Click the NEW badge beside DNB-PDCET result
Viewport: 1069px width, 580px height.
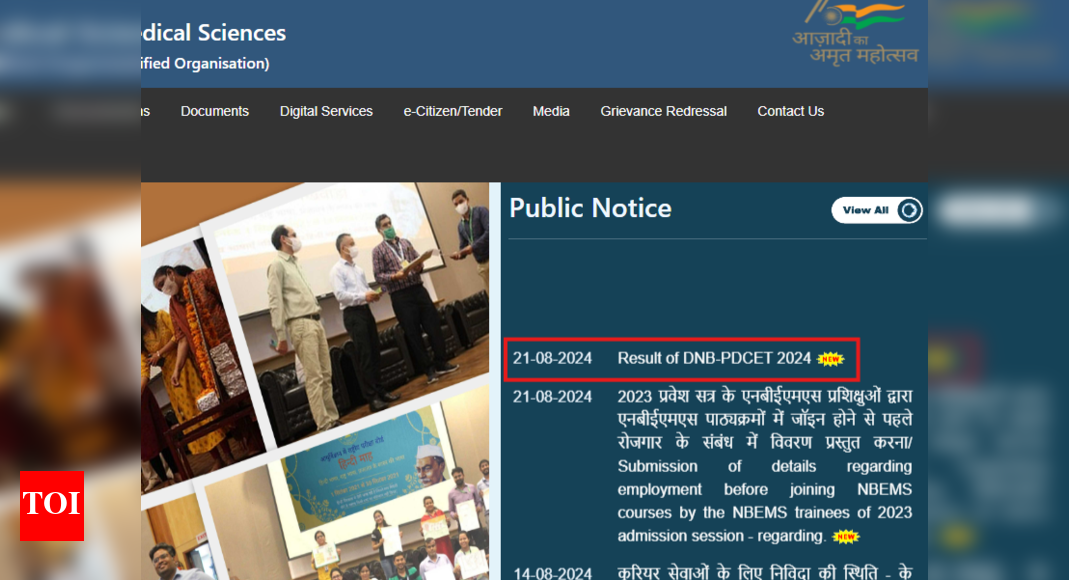point(830,359)
